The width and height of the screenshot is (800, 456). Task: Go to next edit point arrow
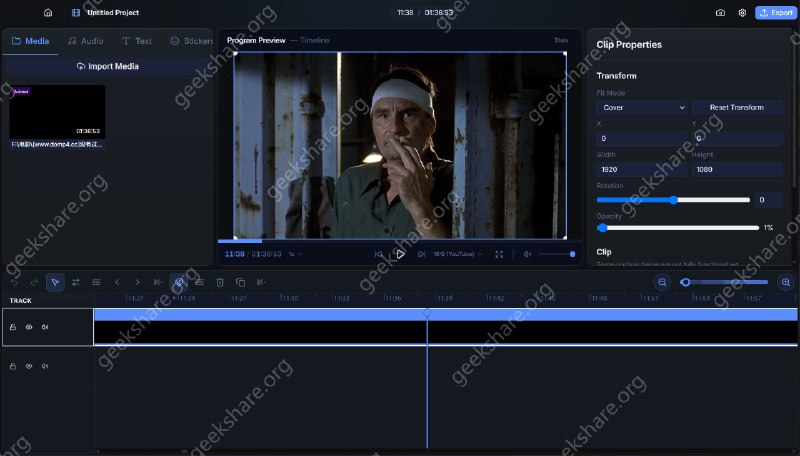[x=137, y=282]
